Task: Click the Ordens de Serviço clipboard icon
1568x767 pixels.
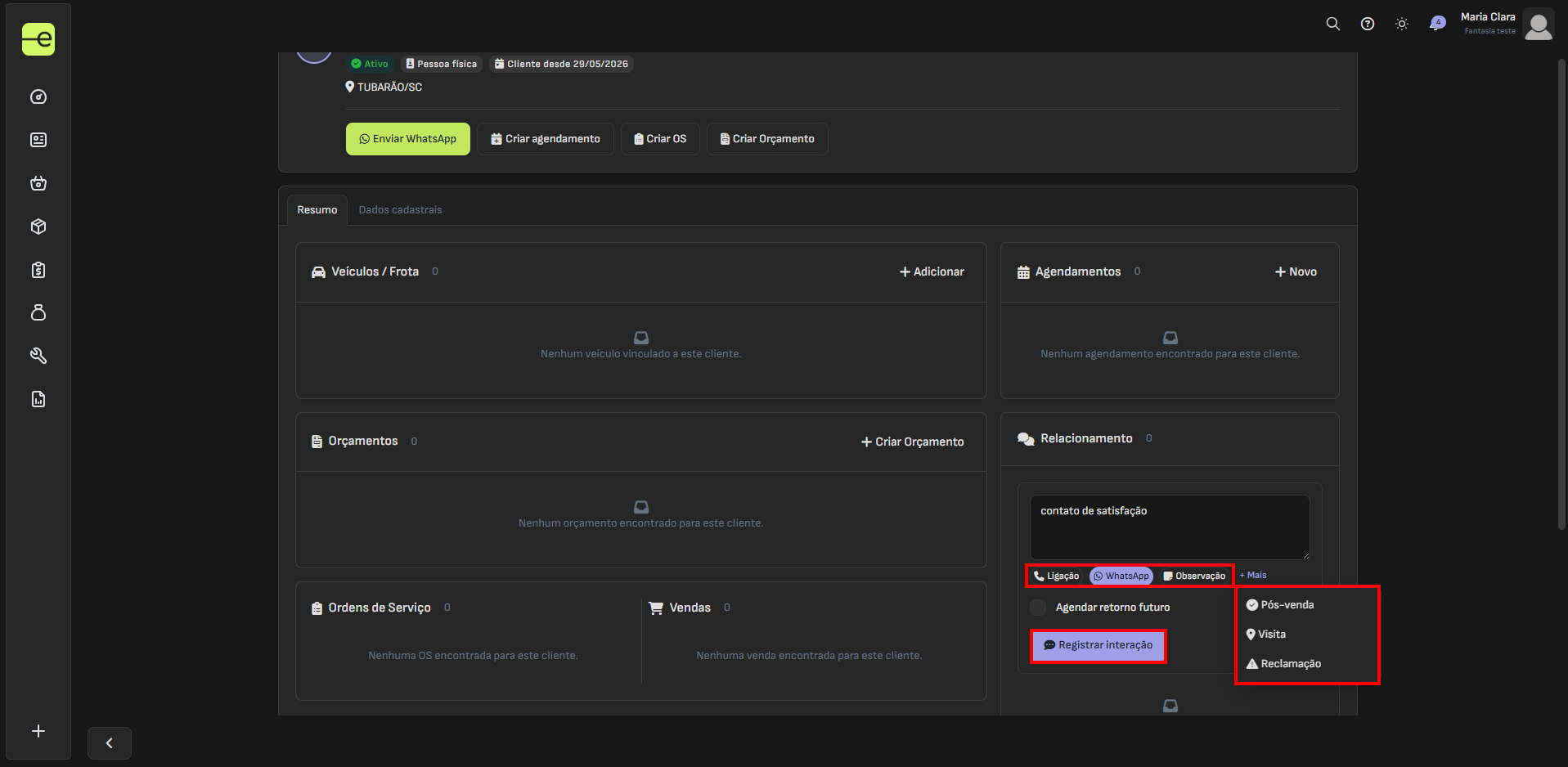Action: [317, 608]
